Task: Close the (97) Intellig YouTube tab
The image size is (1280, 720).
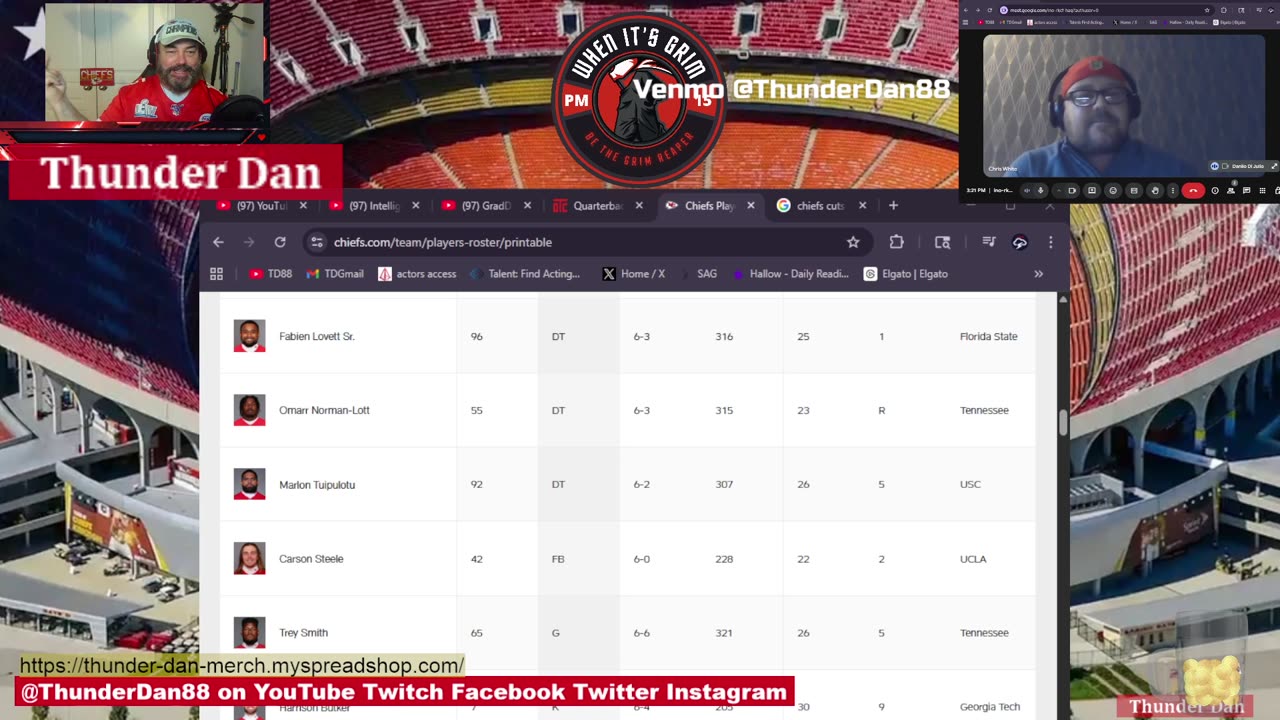Action: (x=415, y=206)
